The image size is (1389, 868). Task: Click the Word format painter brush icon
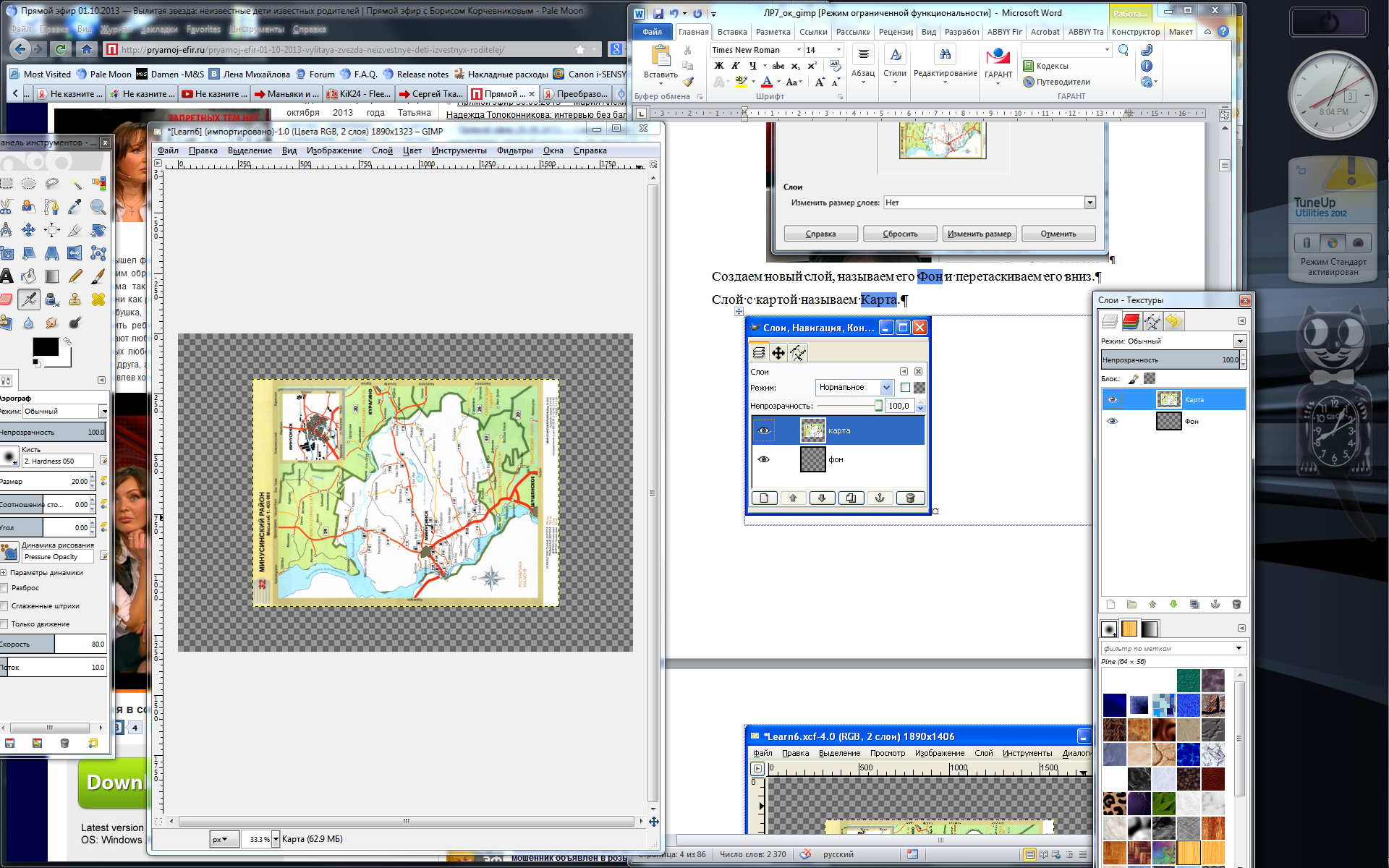(688, 82)
